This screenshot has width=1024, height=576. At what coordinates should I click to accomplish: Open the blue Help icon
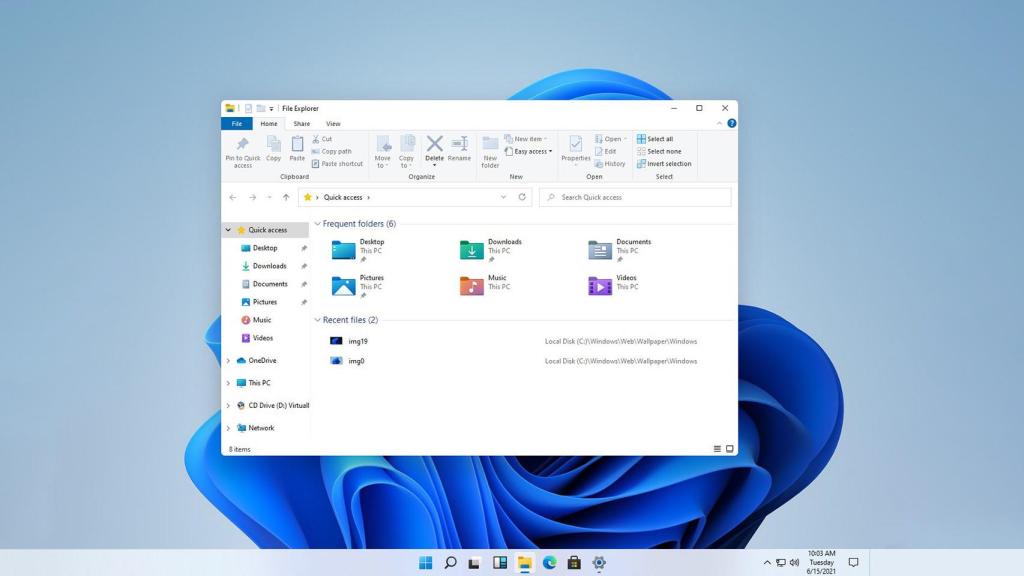point(731,123)
